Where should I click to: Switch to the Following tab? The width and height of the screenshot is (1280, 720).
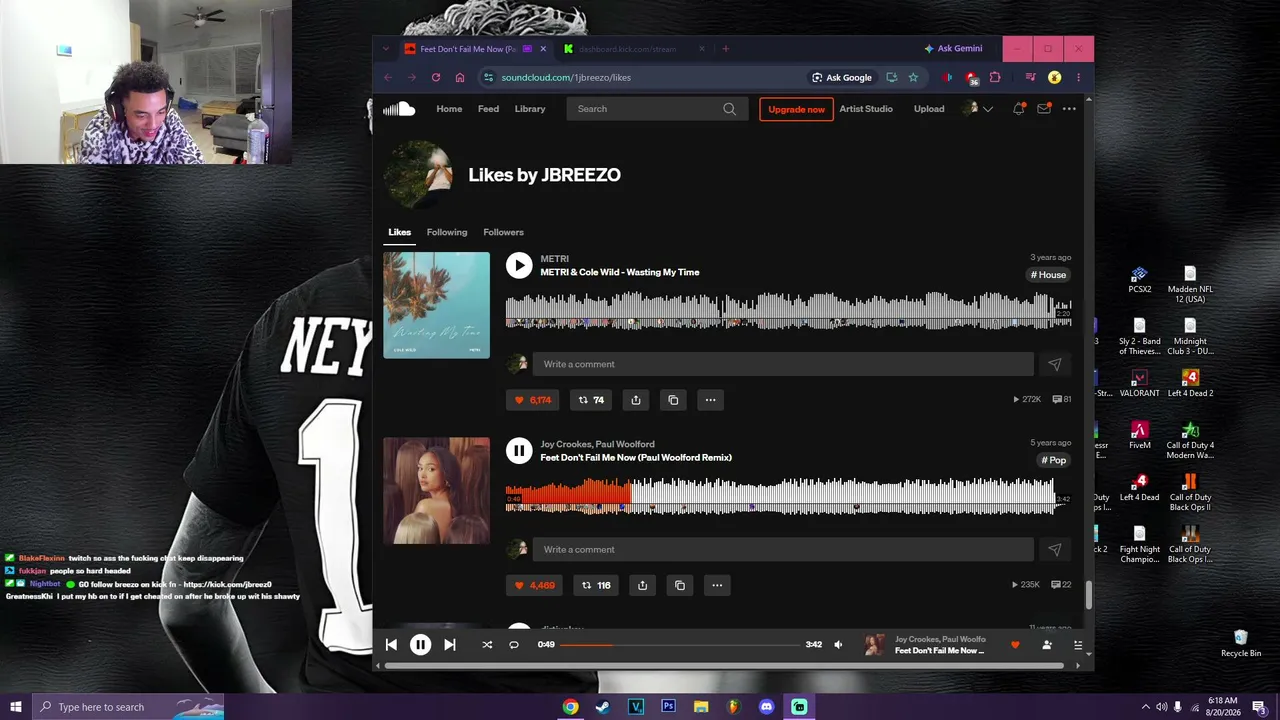447,232
